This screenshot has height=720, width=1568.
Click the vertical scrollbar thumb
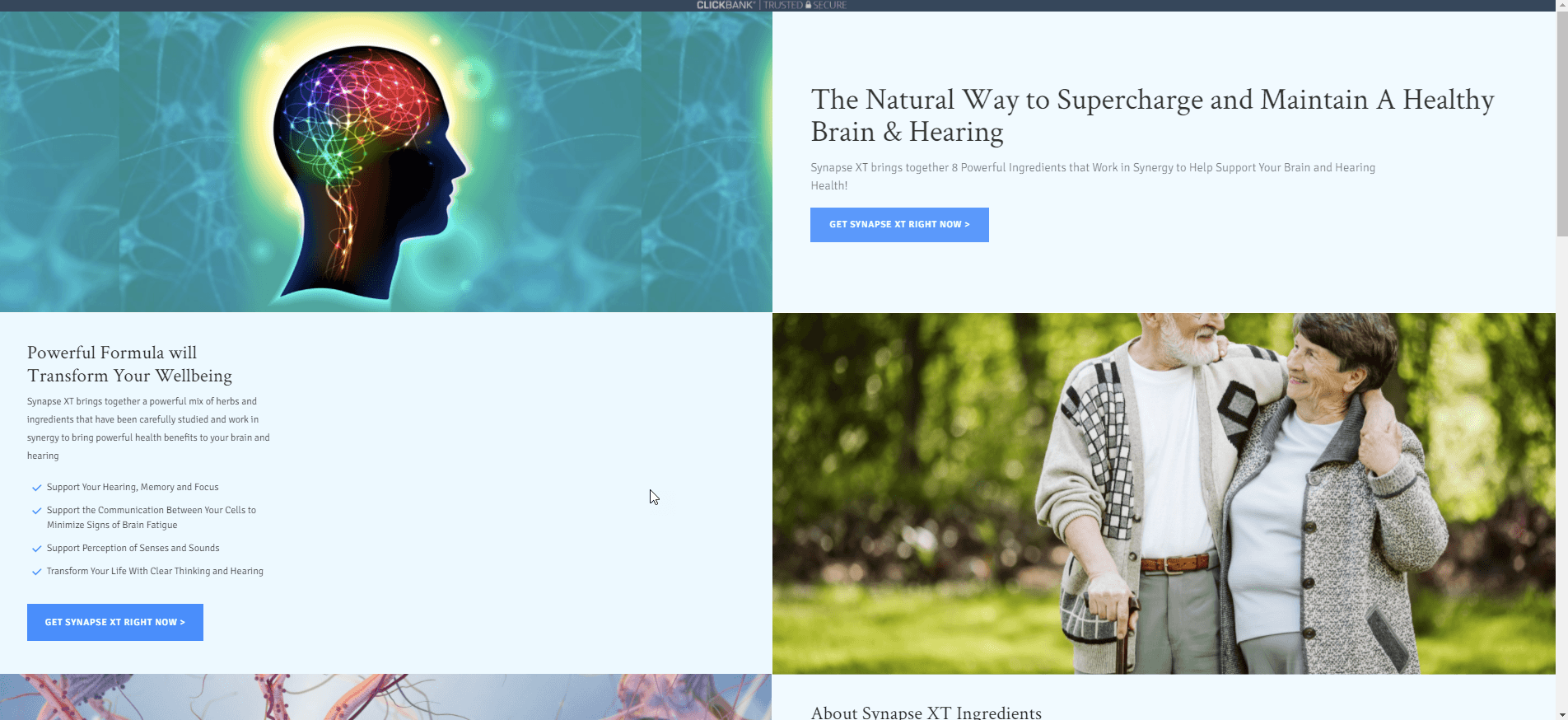(1561, 124)
